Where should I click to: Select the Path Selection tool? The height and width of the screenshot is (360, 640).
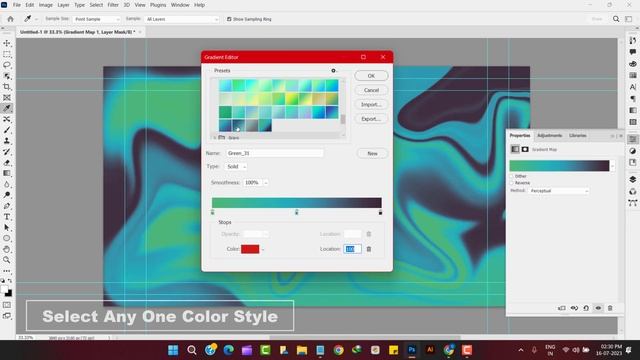click(7, 227)
